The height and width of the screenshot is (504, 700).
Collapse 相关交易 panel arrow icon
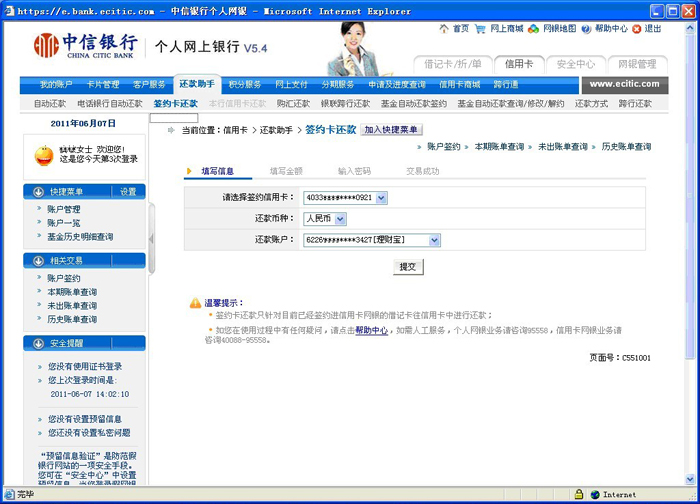pos(39,261)
